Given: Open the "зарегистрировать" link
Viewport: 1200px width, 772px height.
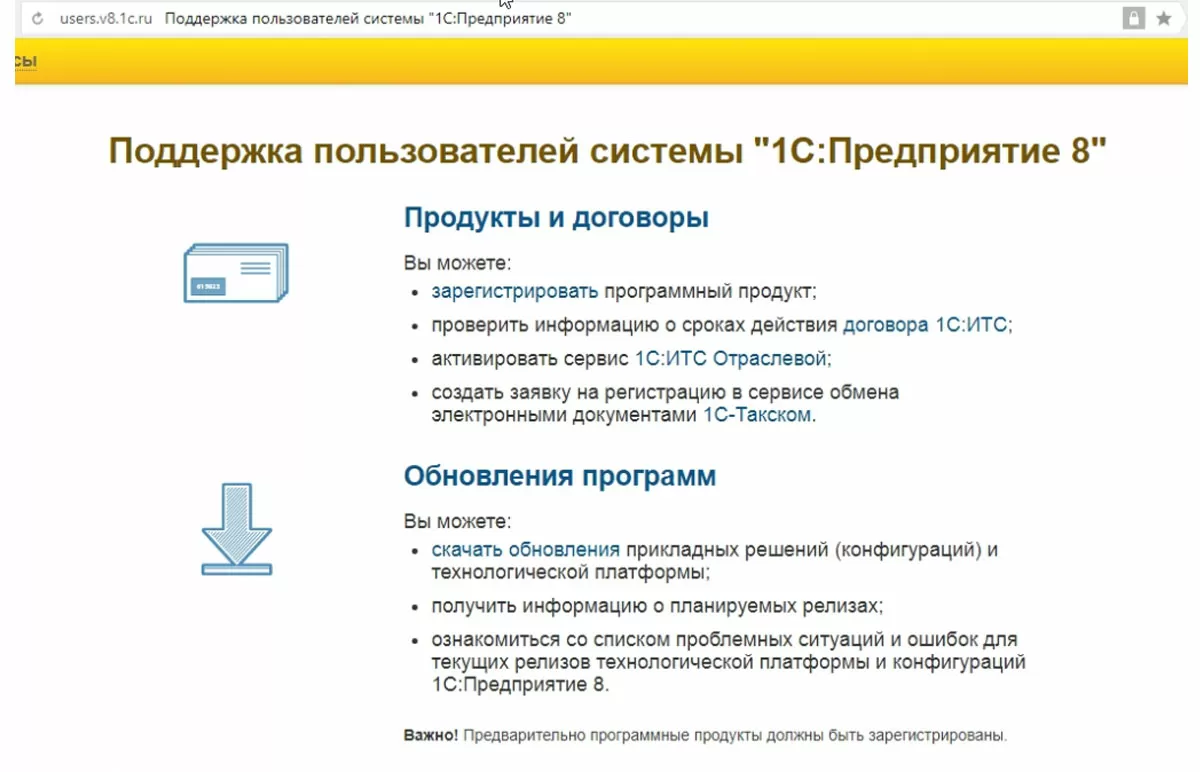Looking at the screenshot, I should pos(515,292).
